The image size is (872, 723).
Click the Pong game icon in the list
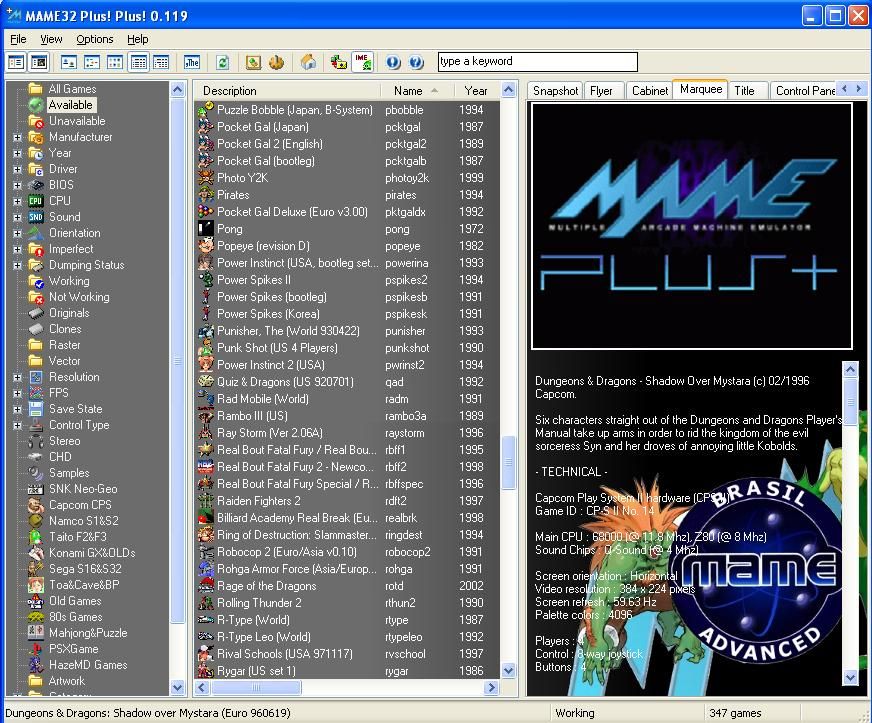(206, 229)
